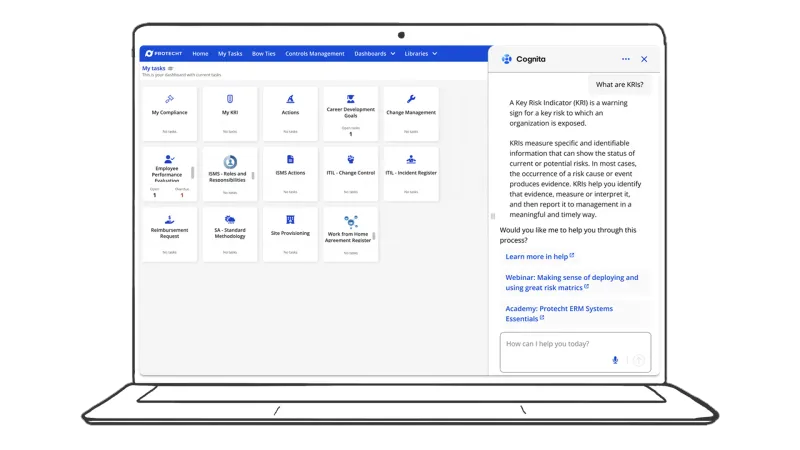The image size is (800, 450).
Task: Expand the Dashboards dropdown
Action: tap(374, 54)
